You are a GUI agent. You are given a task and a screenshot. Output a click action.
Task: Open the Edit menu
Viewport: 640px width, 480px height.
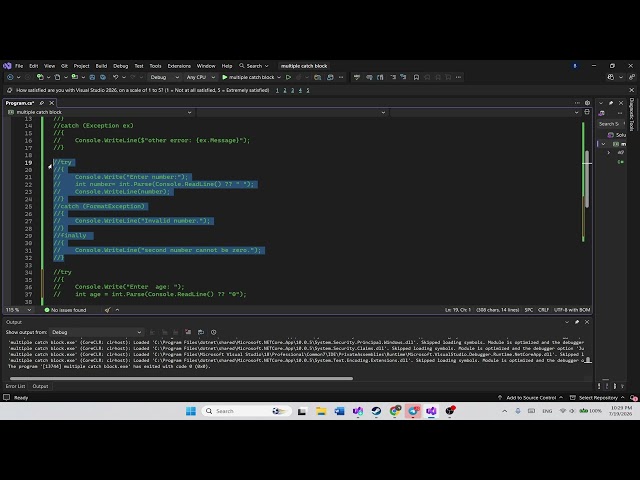[x=33, y=66]
